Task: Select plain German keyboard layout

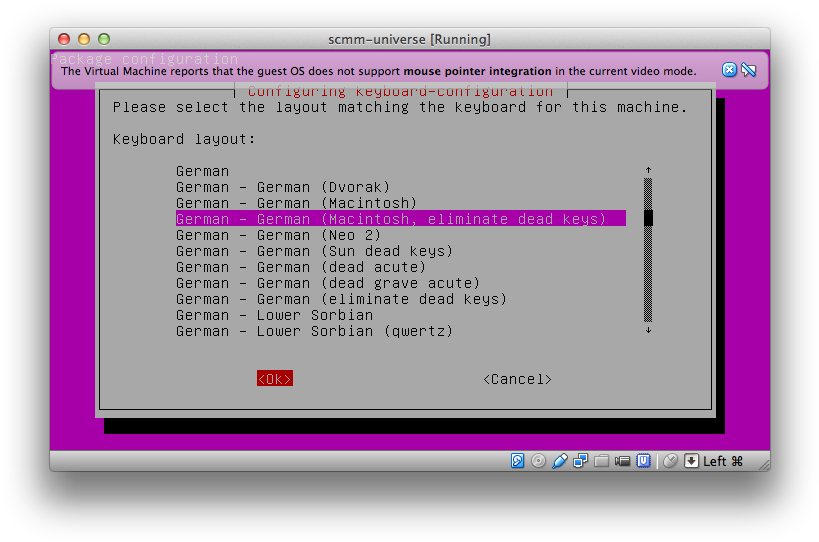Action: coord(203,171)
